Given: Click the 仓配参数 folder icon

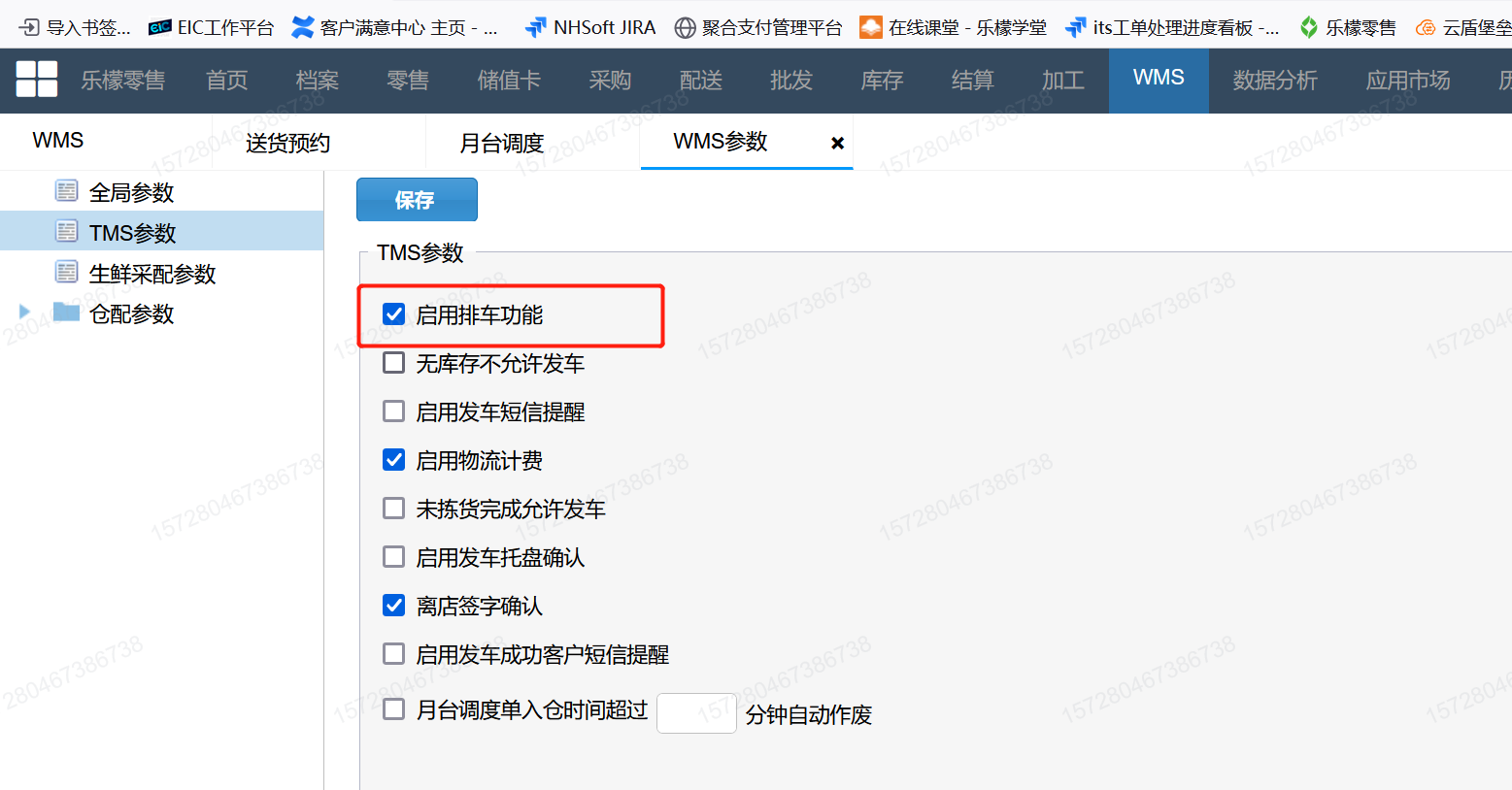Looking at the screenshot, I should click(x=66, y=312).
